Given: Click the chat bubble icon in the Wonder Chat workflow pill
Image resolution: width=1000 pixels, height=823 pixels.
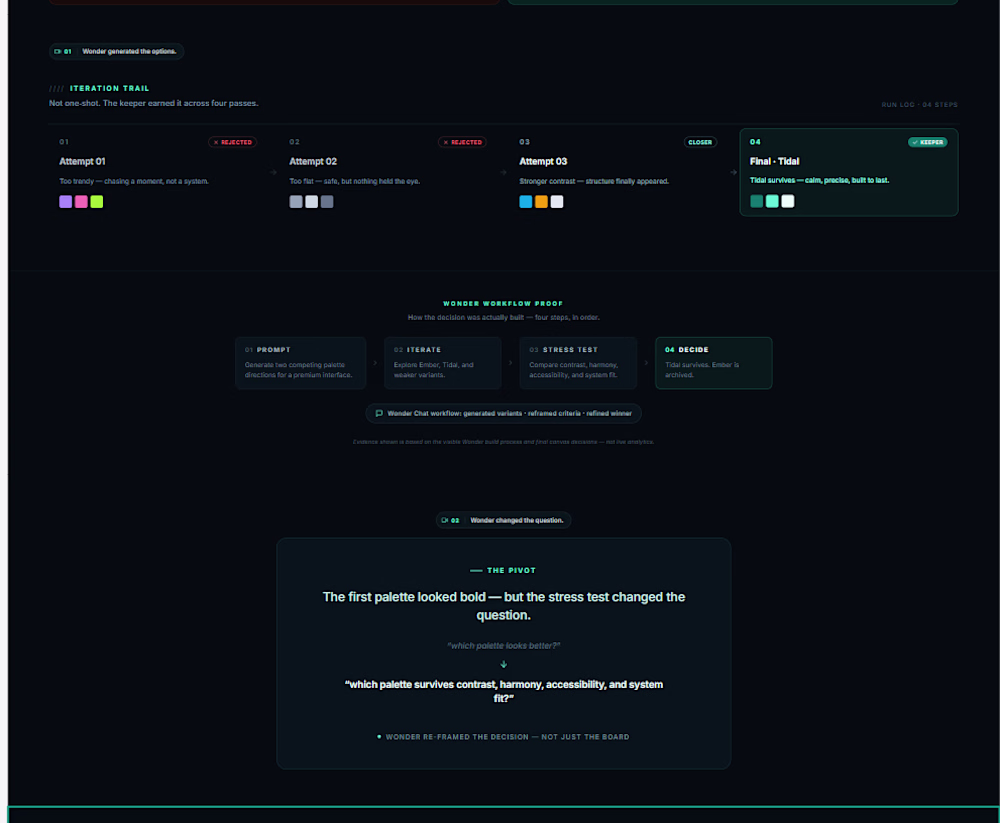Looking at the screenshot, I should coord(379,413).
